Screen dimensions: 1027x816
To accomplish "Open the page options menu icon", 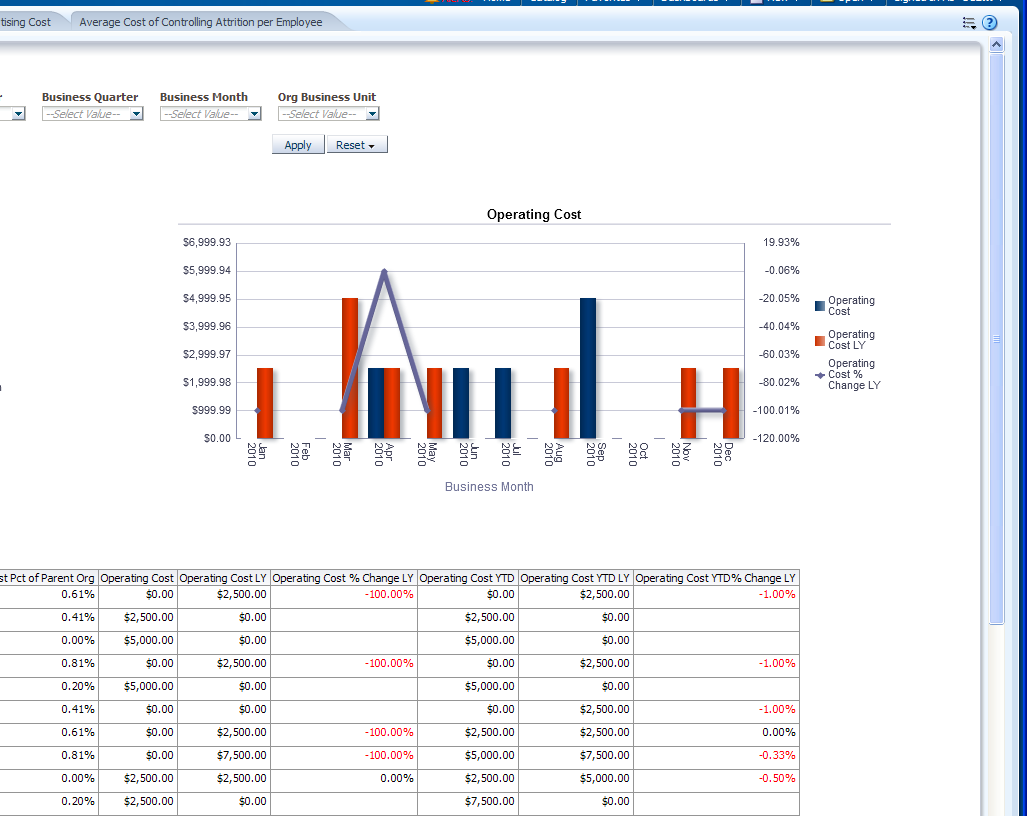I will [968, 22].
